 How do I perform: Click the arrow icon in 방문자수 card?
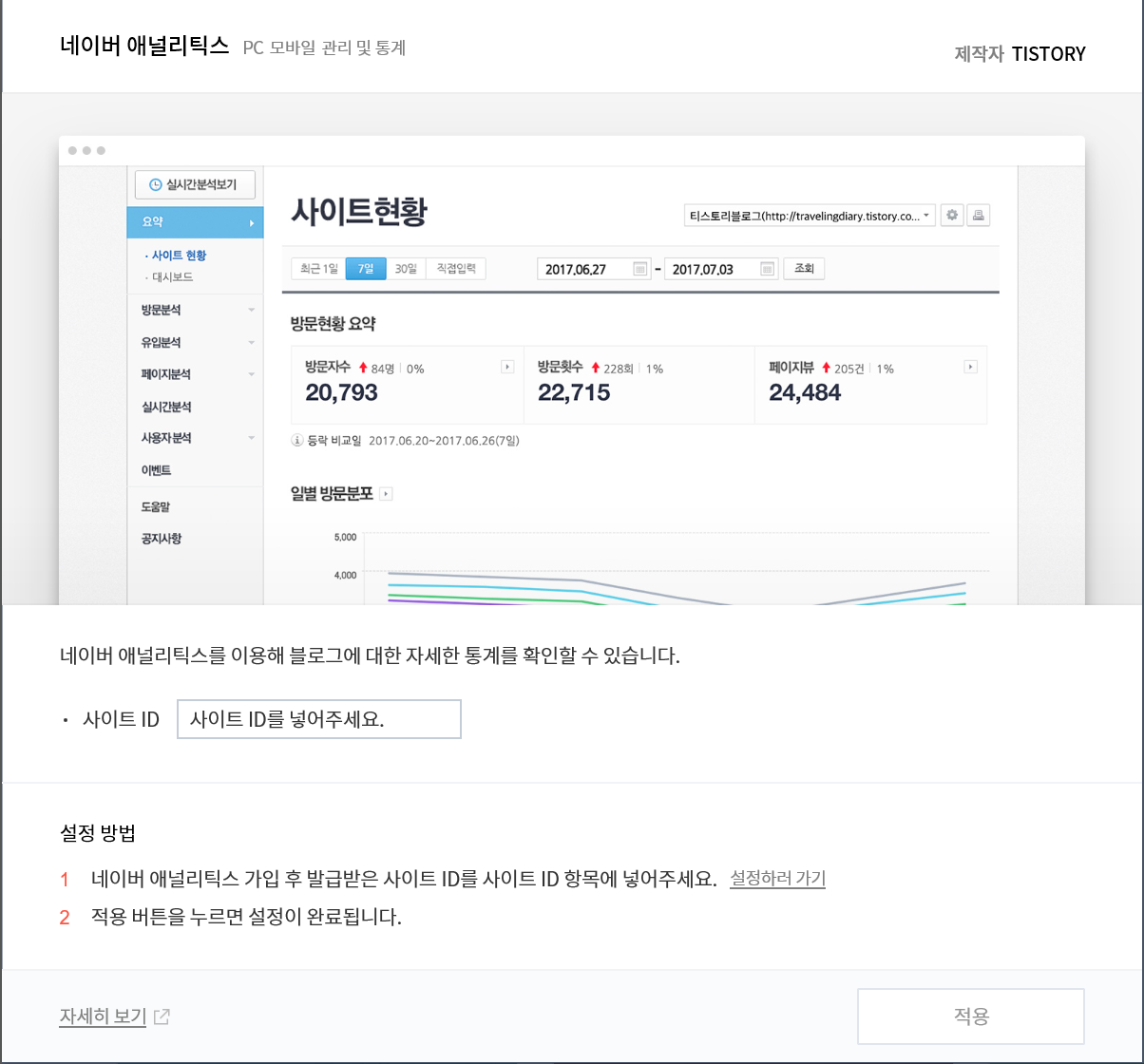coord(507,367)
